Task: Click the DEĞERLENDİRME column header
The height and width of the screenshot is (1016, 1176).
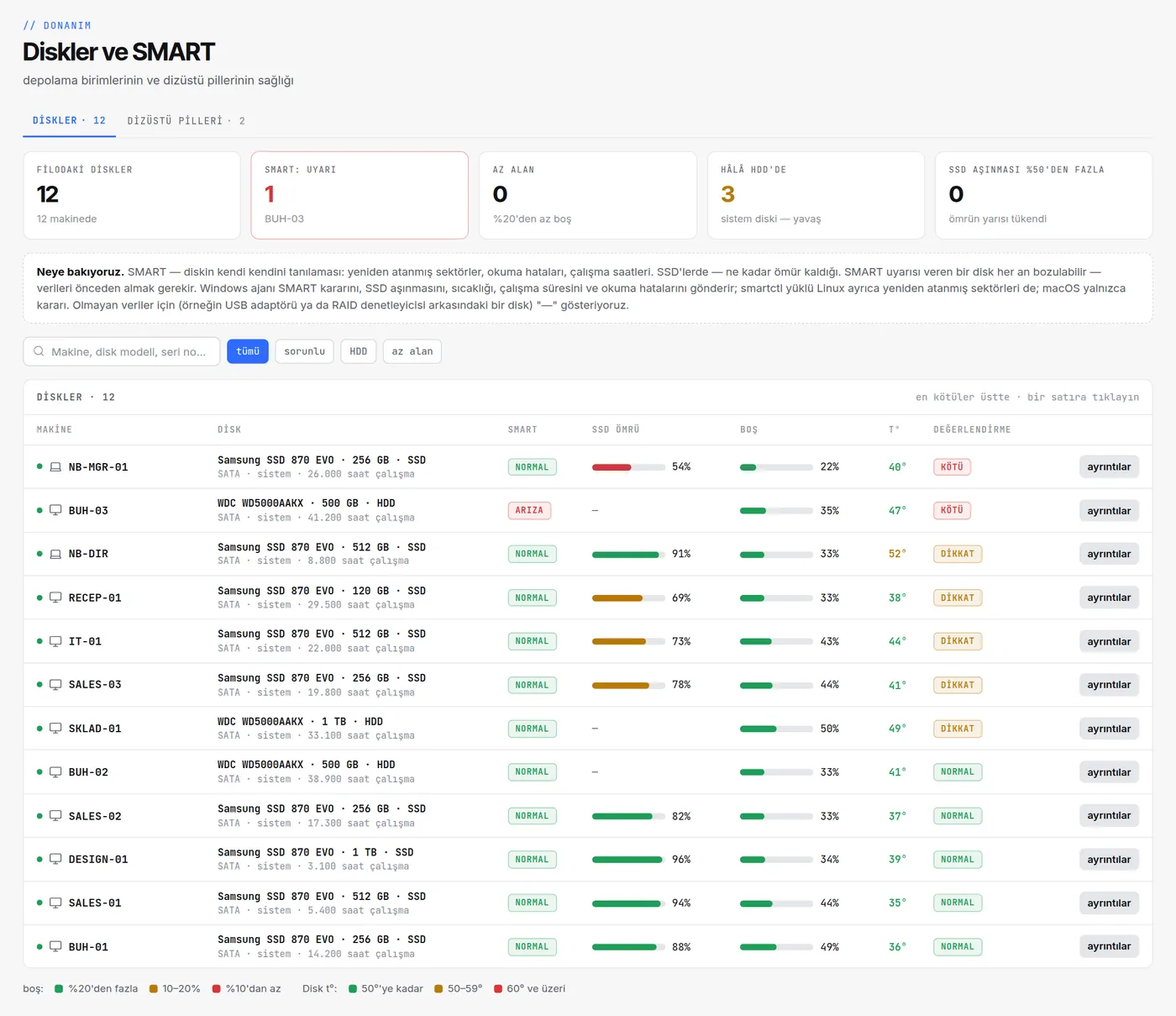Action: [x=972, y=429]
